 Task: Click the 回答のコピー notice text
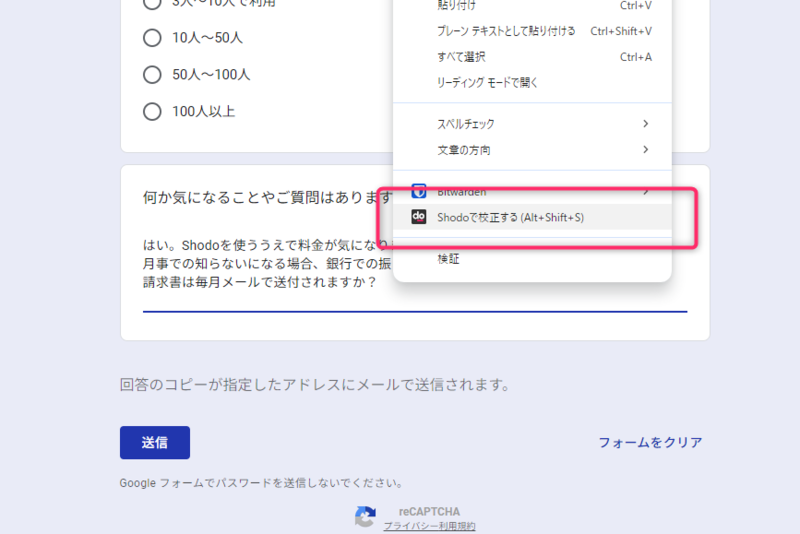pyautogui.click(x=315, y=385)
